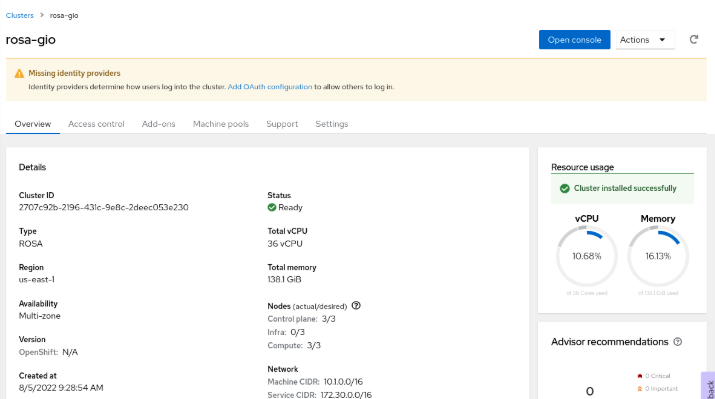Viewport: 715px width, 399px height.
Task: Click the ROSA type value
Action: (31, 244)
